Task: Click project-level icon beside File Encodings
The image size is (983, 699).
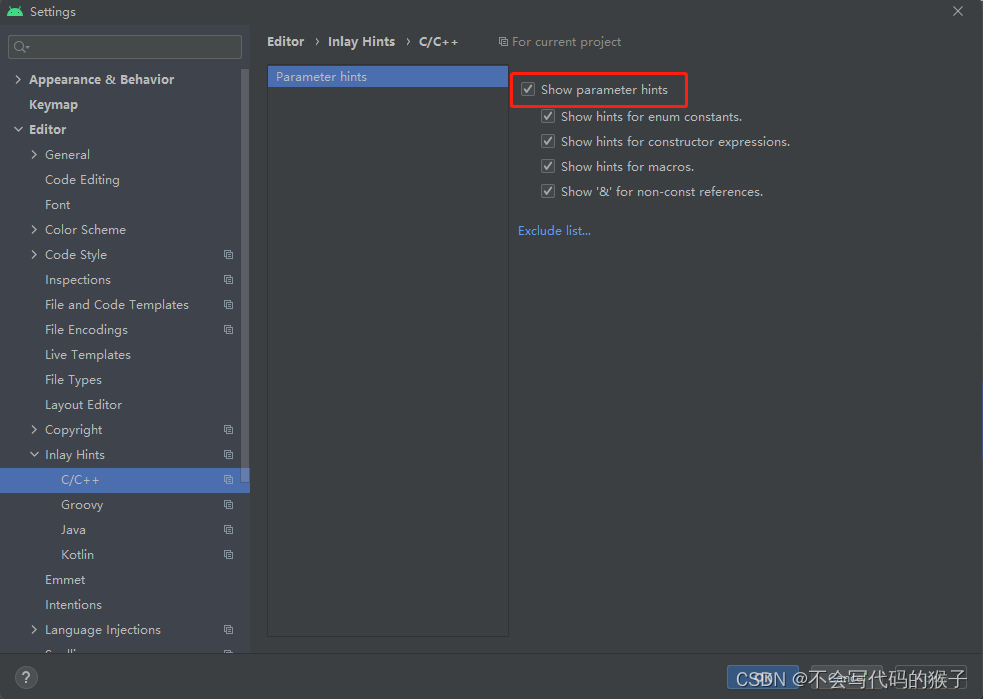Action: coord(228,330)
